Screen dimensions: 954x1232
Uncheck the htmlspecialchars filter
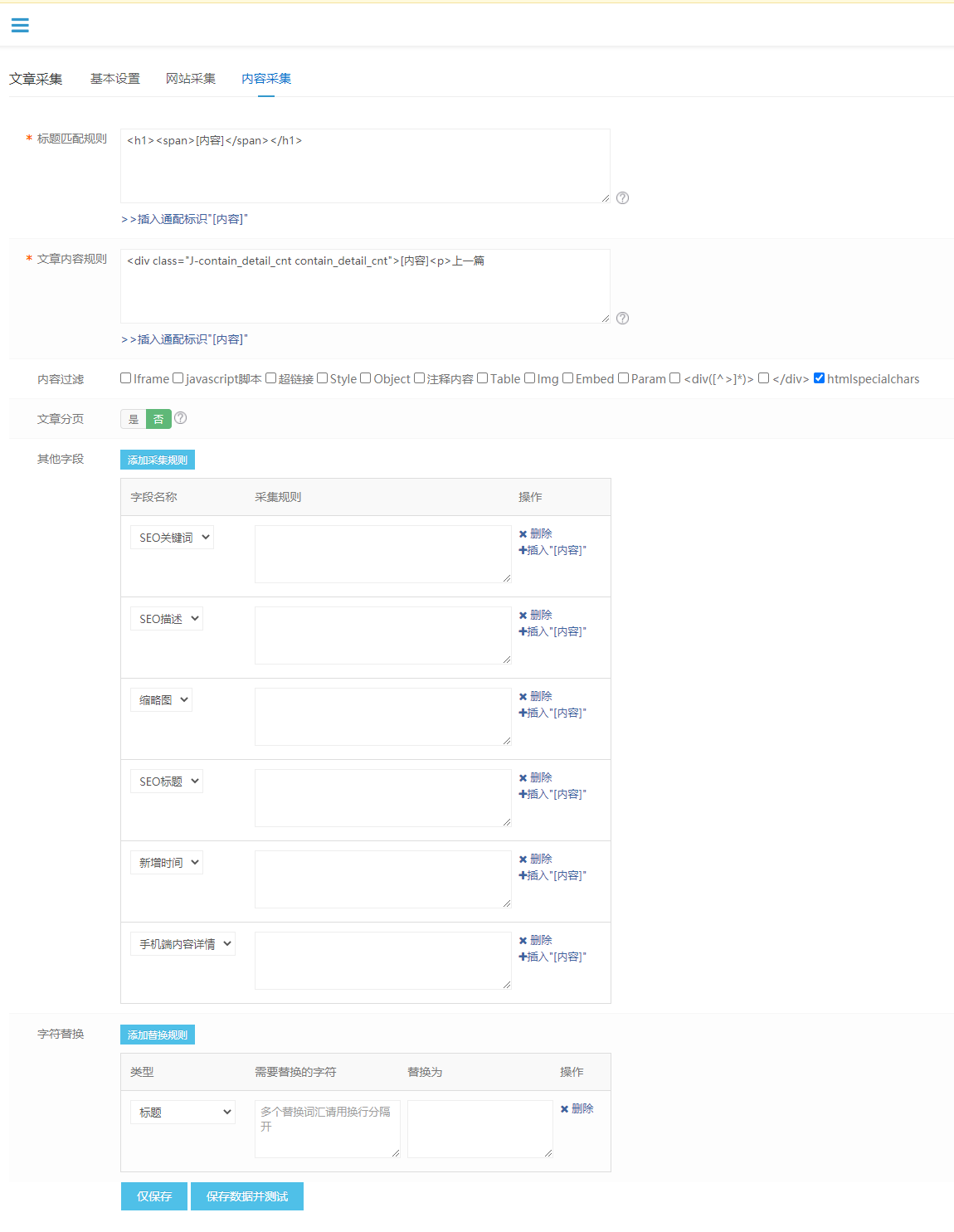coord(819,378)
